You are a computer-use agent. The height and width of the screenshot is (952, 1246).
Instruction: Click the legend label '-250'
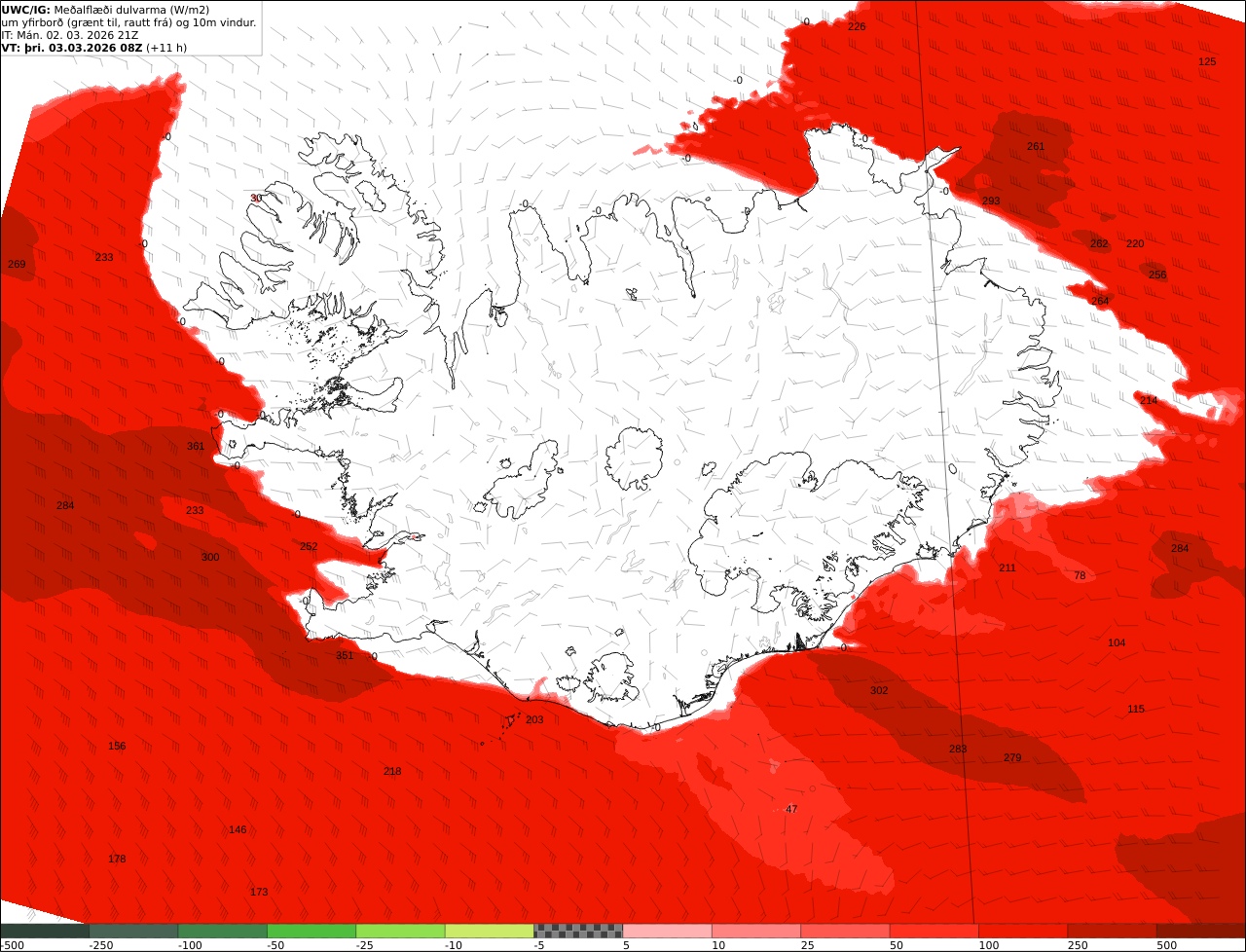[x=101, y=945]
